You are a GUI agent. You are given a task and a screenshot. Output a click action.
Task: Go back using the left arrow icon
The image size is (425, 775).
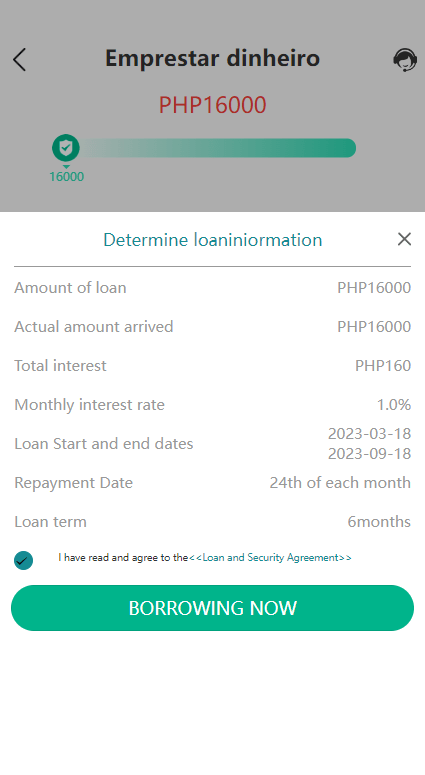pos(19,60)
